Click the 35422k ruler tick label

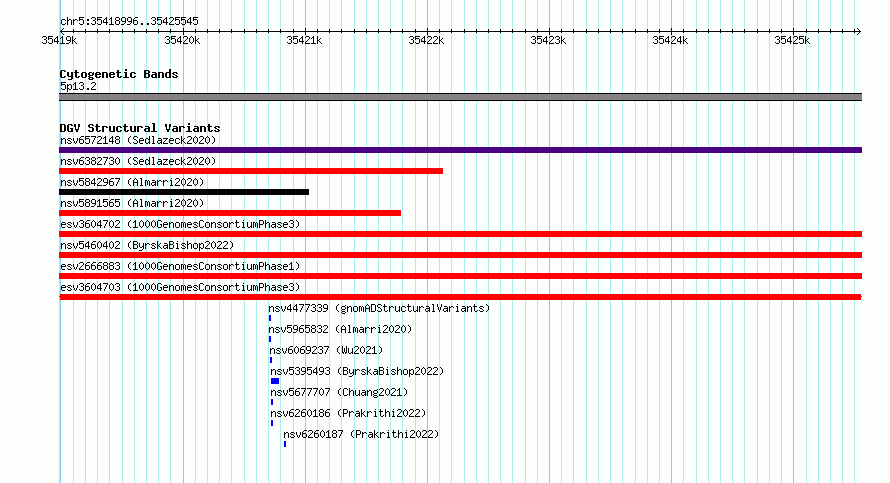tap(426, 40)
